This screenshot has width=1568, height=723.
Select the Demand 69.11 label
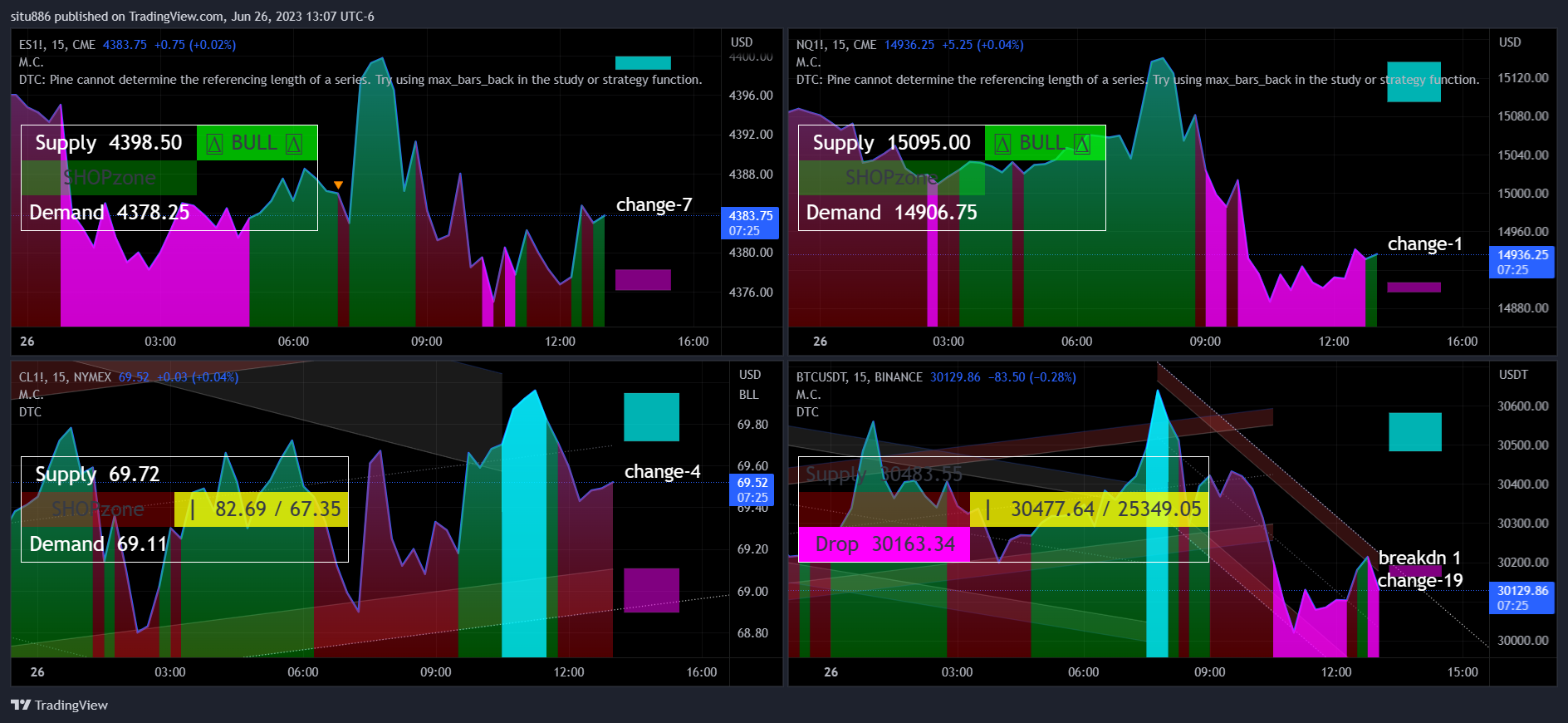[98, 544]
